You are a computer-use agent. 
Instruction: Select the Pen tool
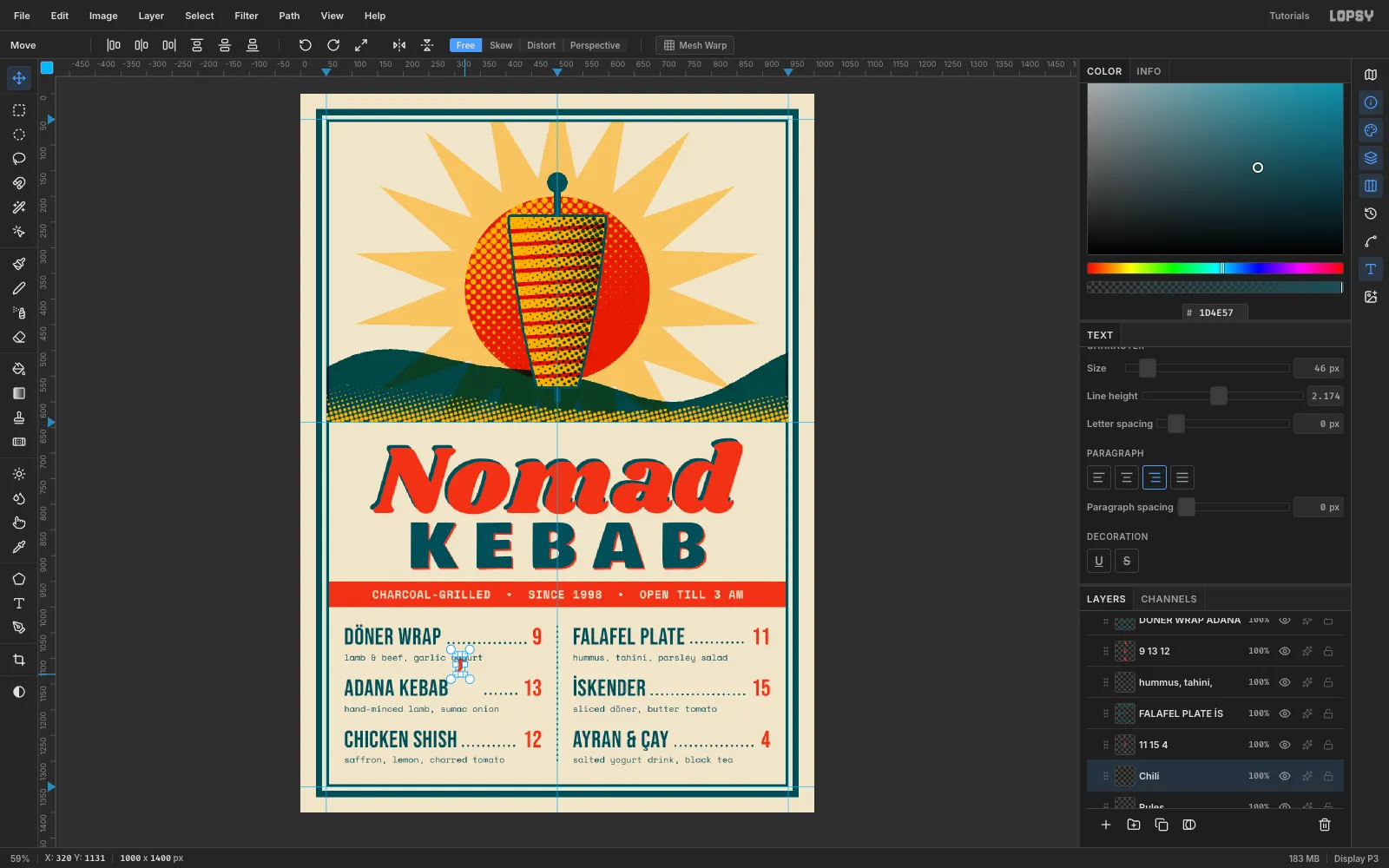[x=19, y=628]
